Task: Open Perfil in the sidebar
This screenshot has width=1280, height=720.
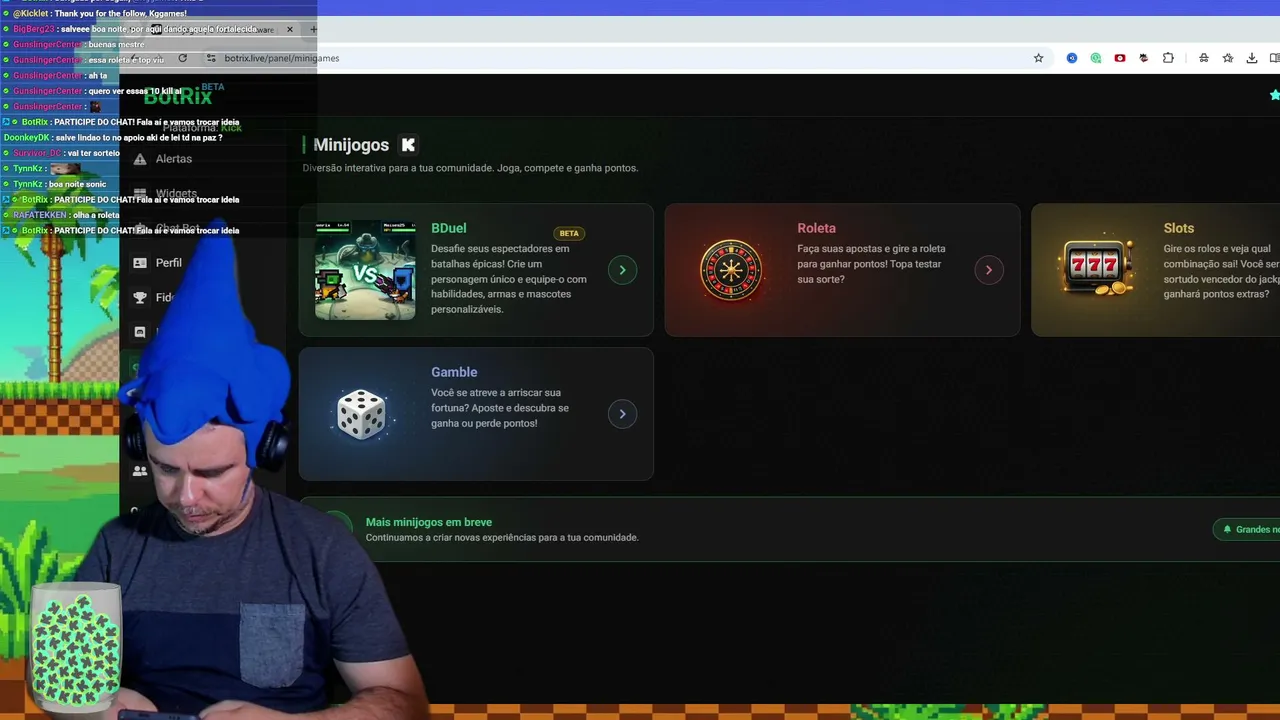Action: click(x=169, y=263)
